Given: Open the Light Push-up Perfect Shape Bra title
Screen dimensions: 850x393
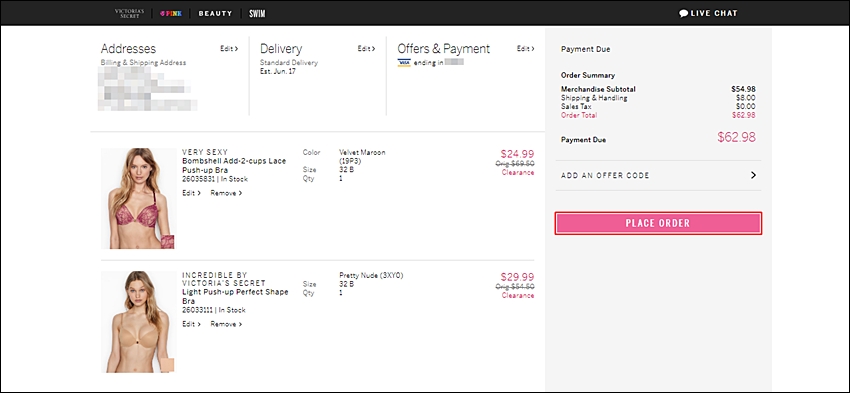Looking at the screenshot, I should tap(235, 297).
